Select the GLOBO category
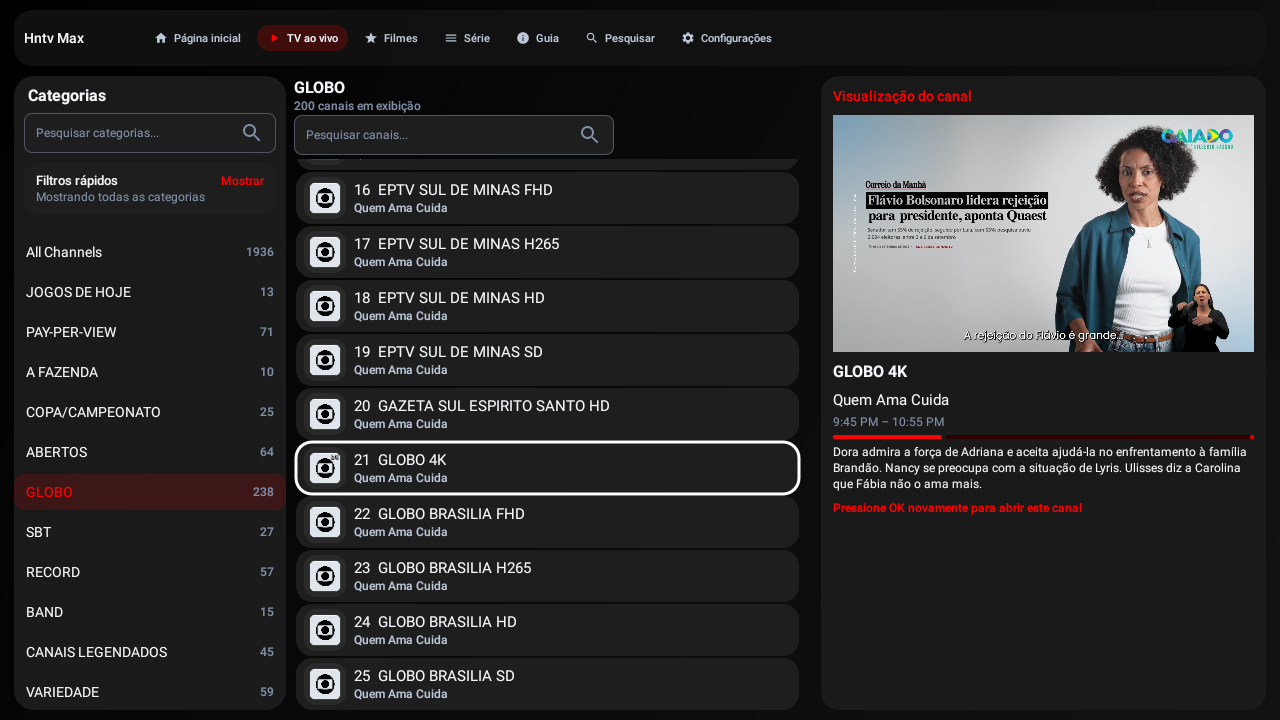The width and height of the screenshot is (1280, 720). click(150, 492)
